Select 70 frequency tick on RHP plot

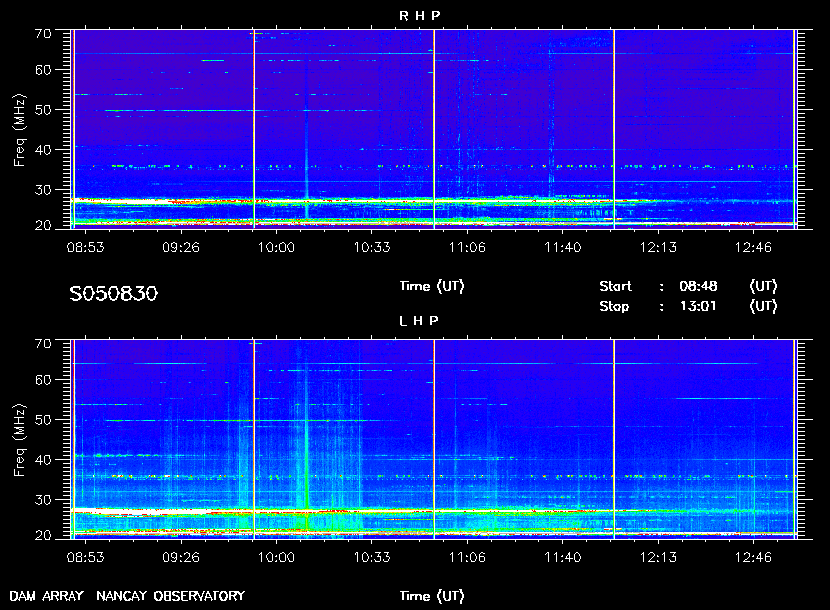[43, 34]
